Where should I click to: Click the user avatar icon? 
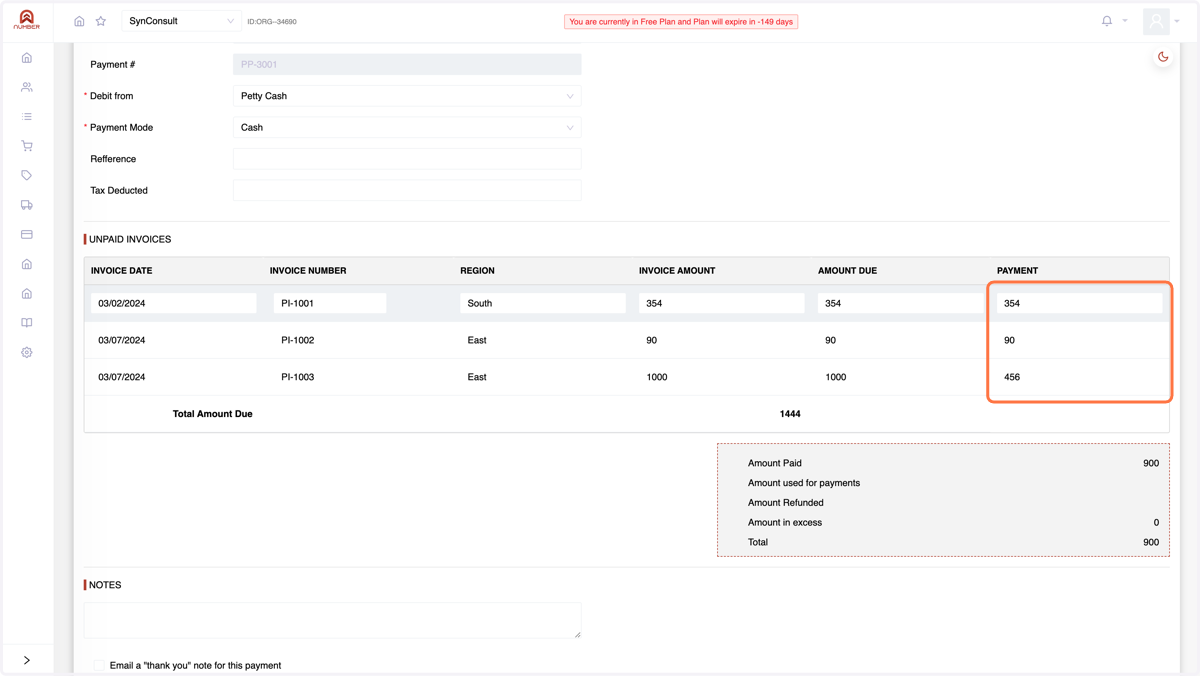point(1157,21)
